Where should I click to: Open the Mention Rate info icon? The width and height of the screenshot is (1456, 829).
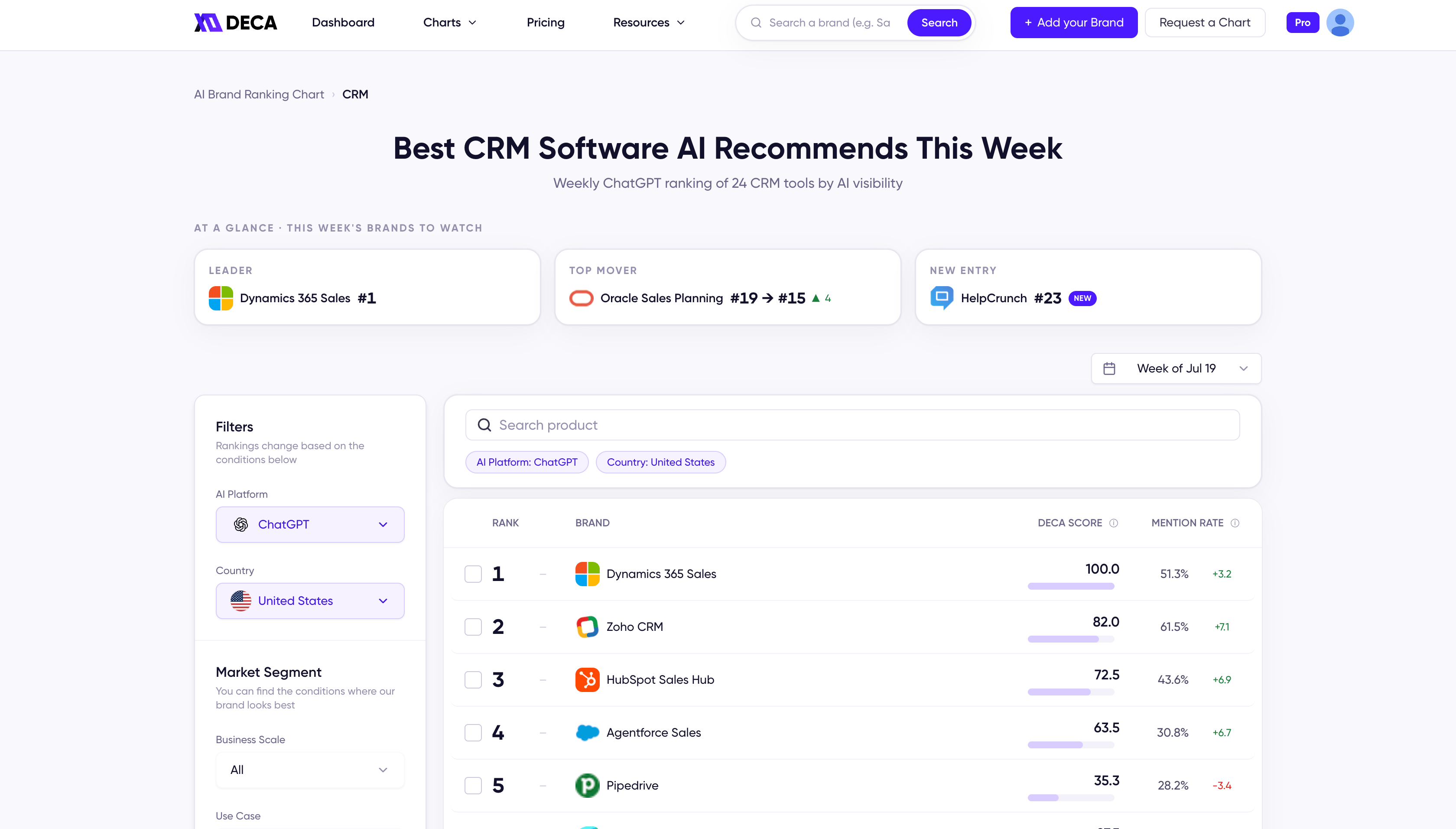[x=1235, y=523]
